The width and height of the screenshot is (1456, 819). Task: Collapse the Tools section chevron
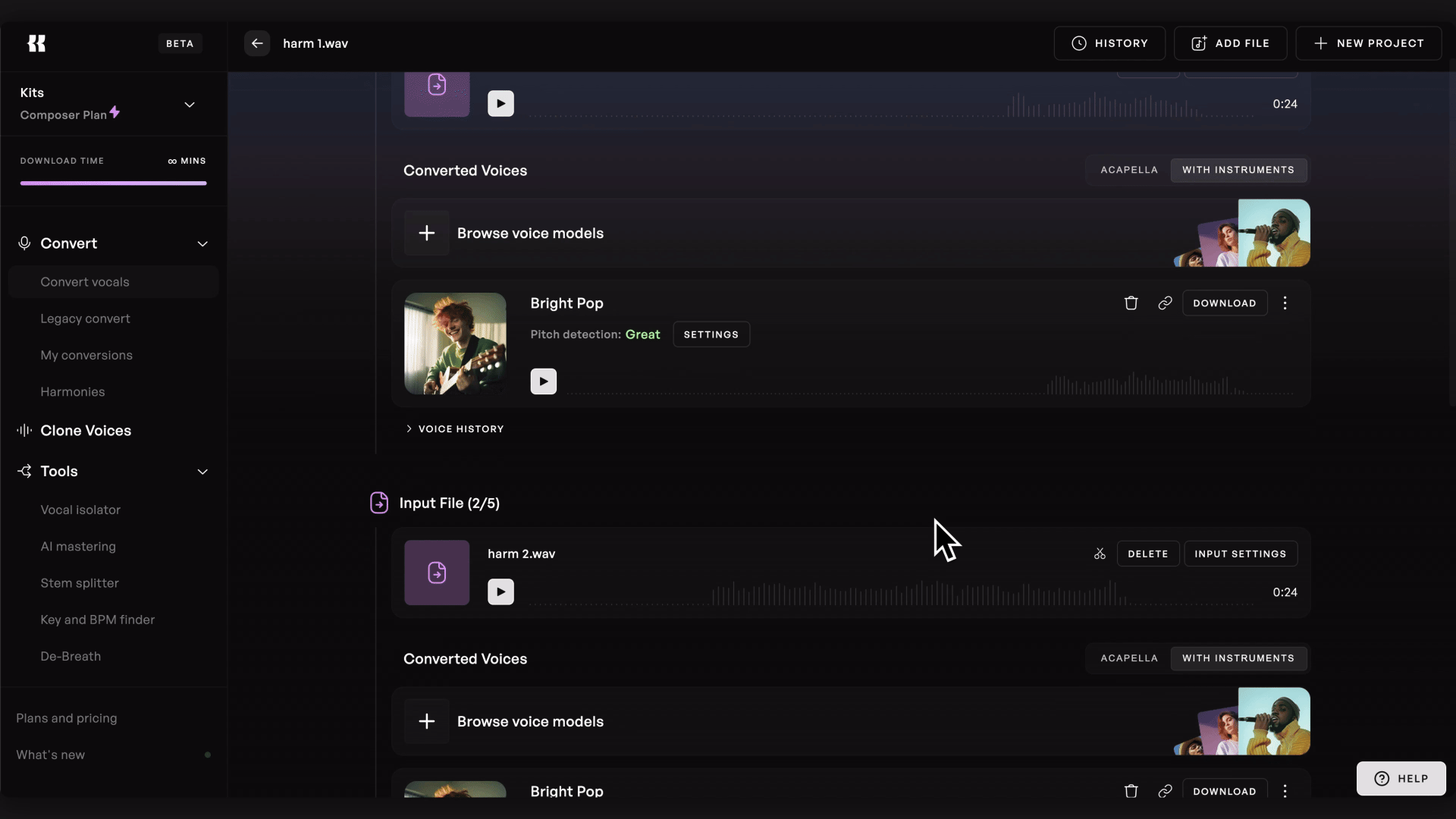[202, 472]
